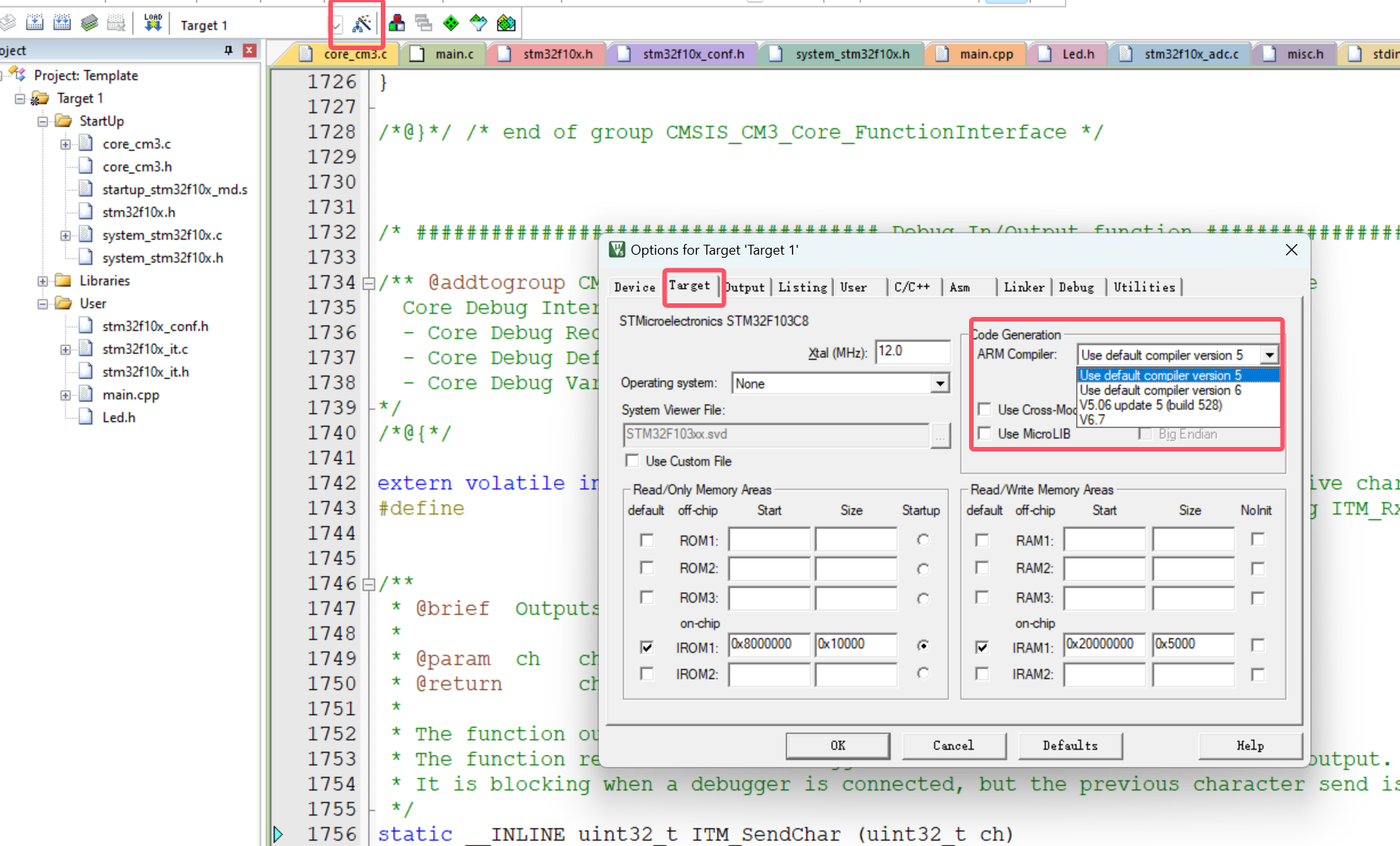1400x846 pixels.
Task: Check the ROM1 default checkbox
Action: [x=647, y=540]
